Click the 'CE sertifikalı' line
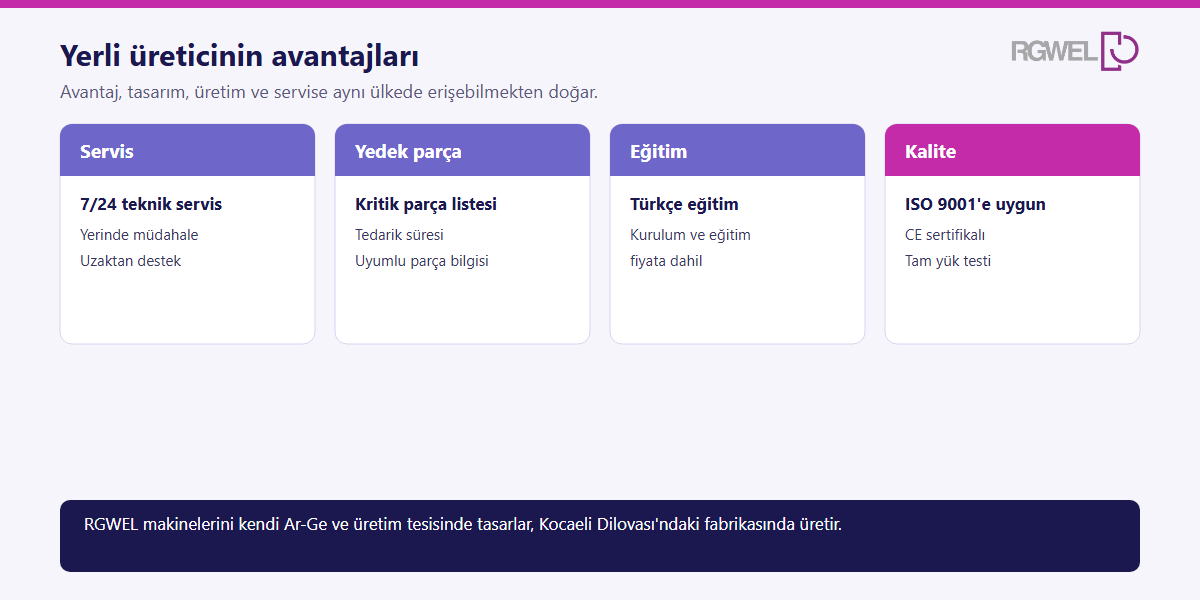The width and height of the screenshot is (1200, 600). coord(945,235)
